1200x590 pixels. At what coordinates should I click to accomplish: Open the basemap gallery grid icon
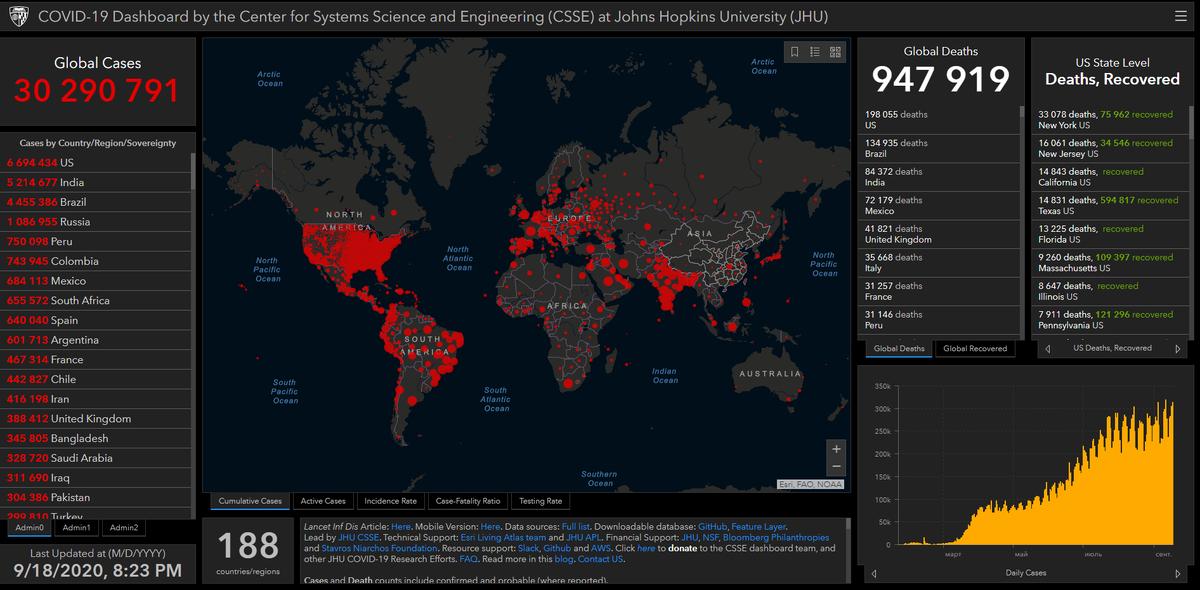click(x=835, y=52)
